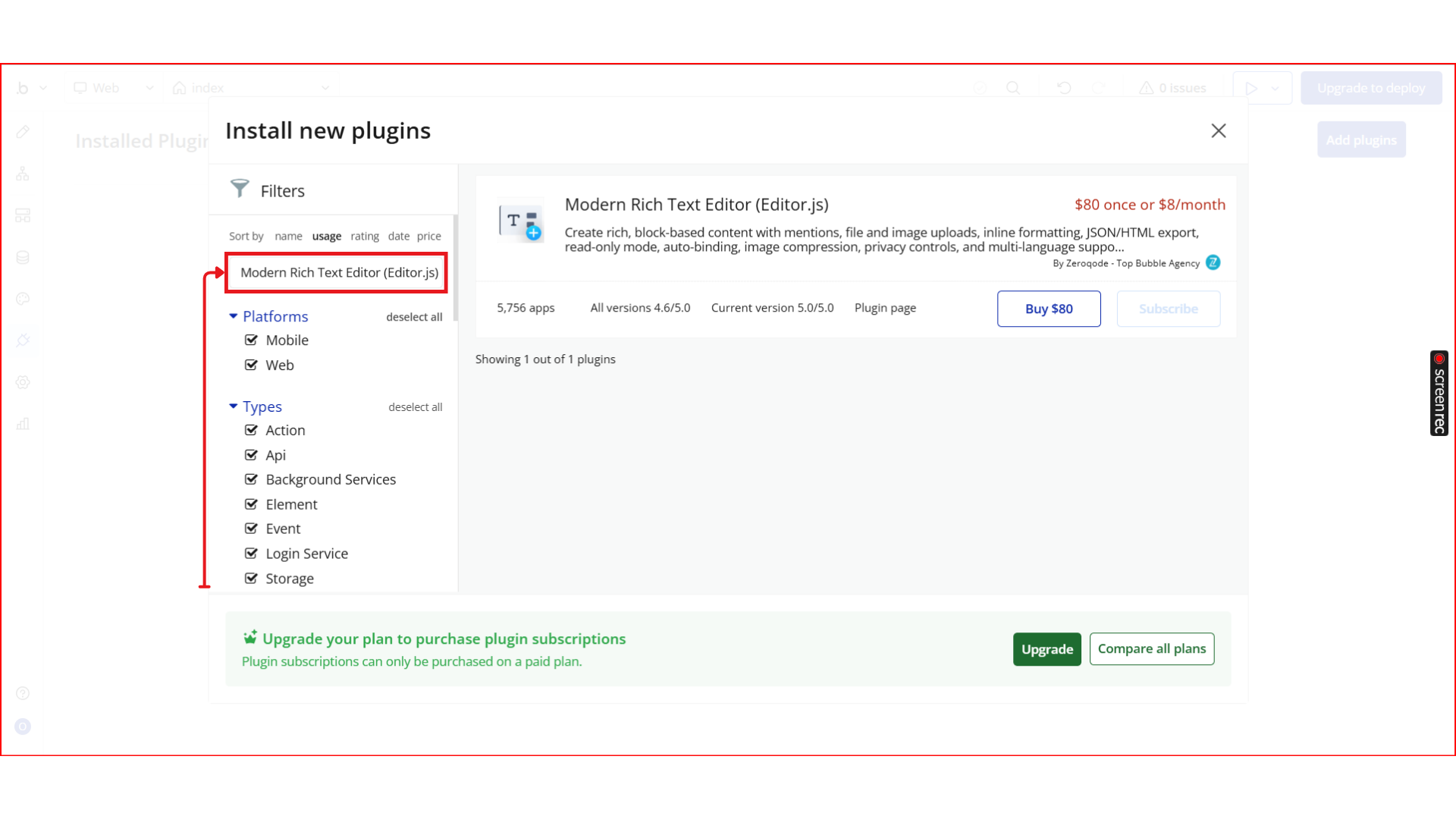Click the plugin search input field

337,273
